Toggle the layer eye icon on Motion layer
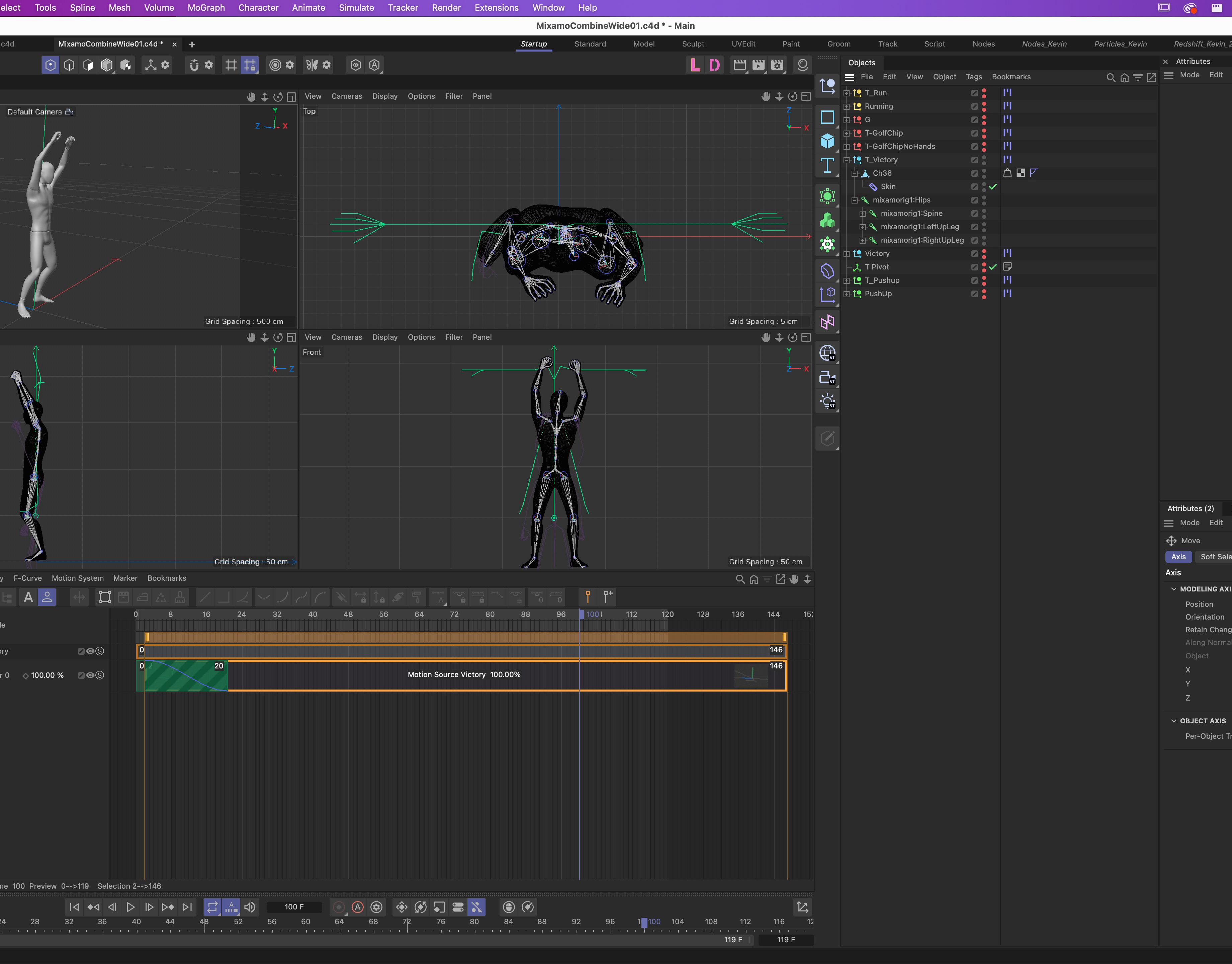This screenshot has height=964, width=1232. (90, 675)
